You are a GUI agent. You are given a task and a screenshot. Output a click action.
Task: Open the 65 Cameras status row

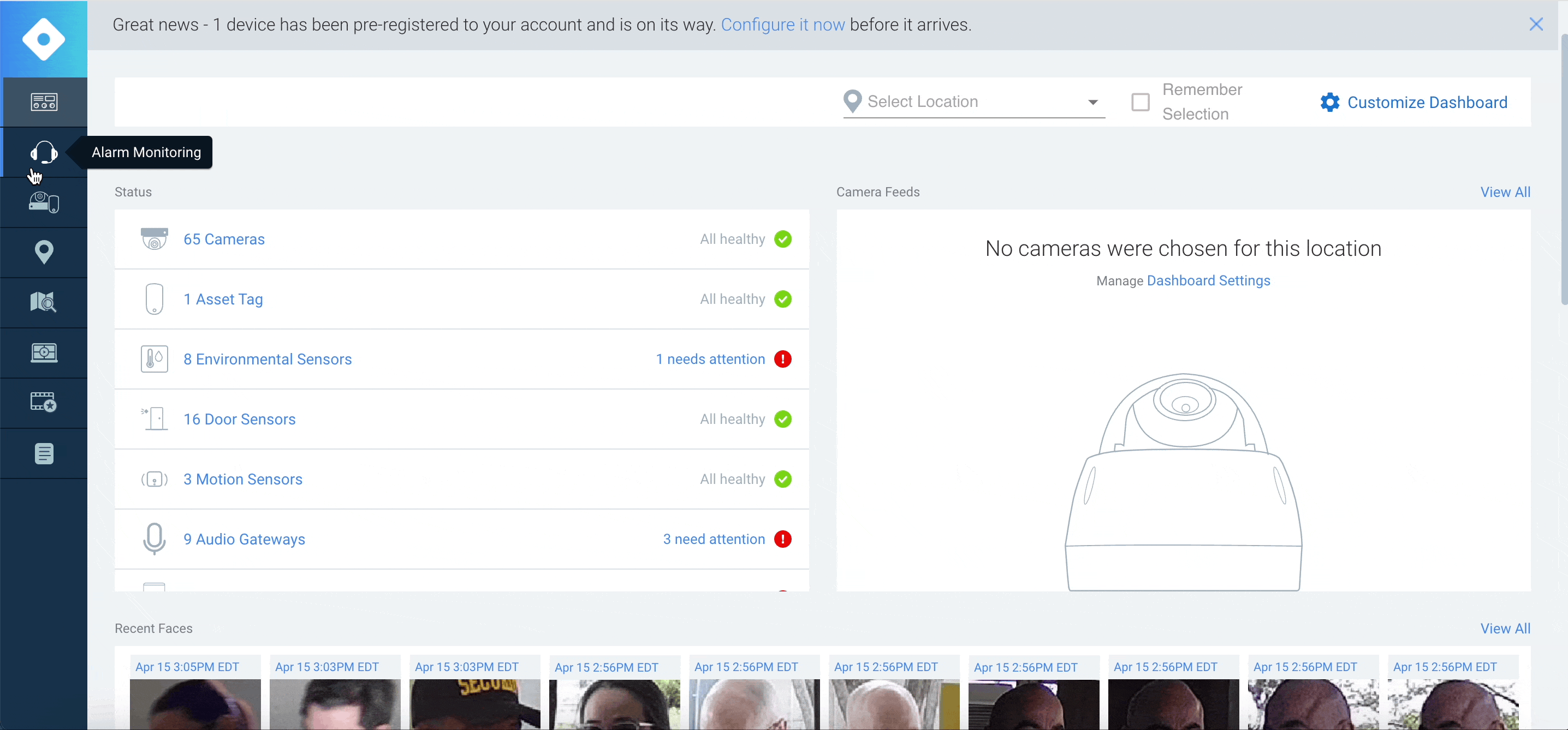[x=224, y=239]
